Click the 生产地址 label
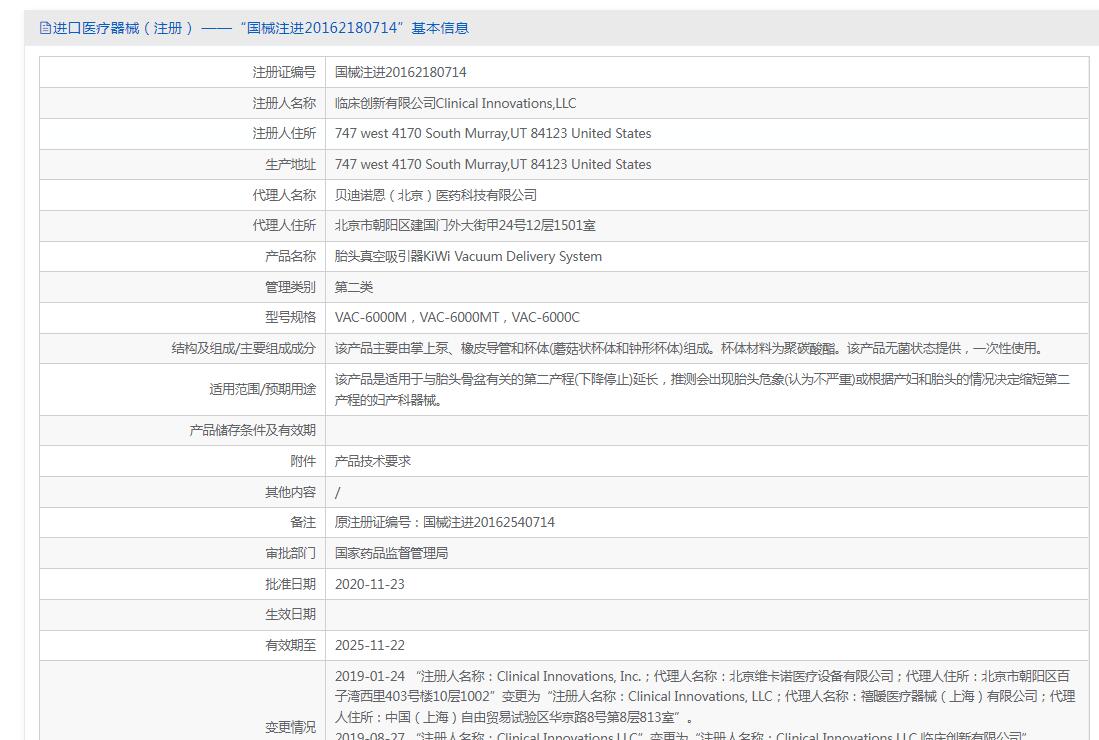 pyautogui.click(x=290, y=164)
